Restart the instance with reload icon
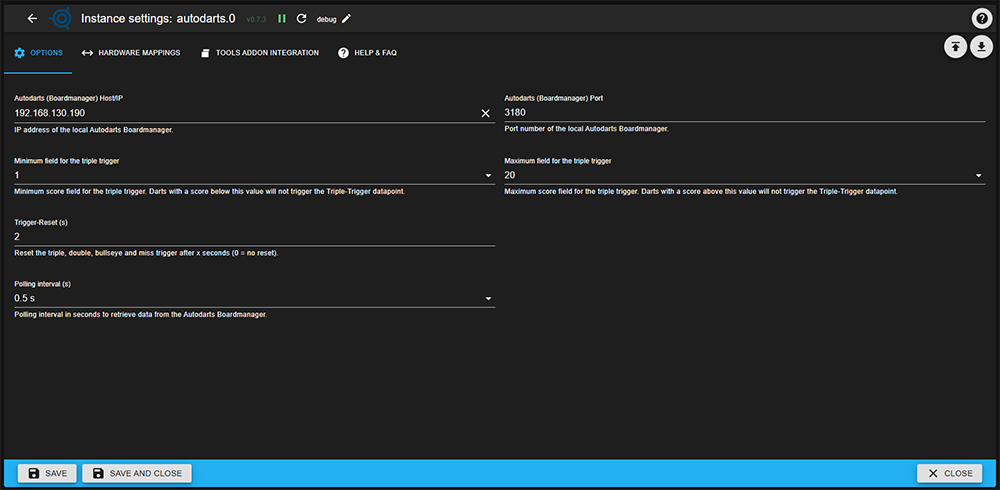1000x490 pixels. tap(302, 19)
